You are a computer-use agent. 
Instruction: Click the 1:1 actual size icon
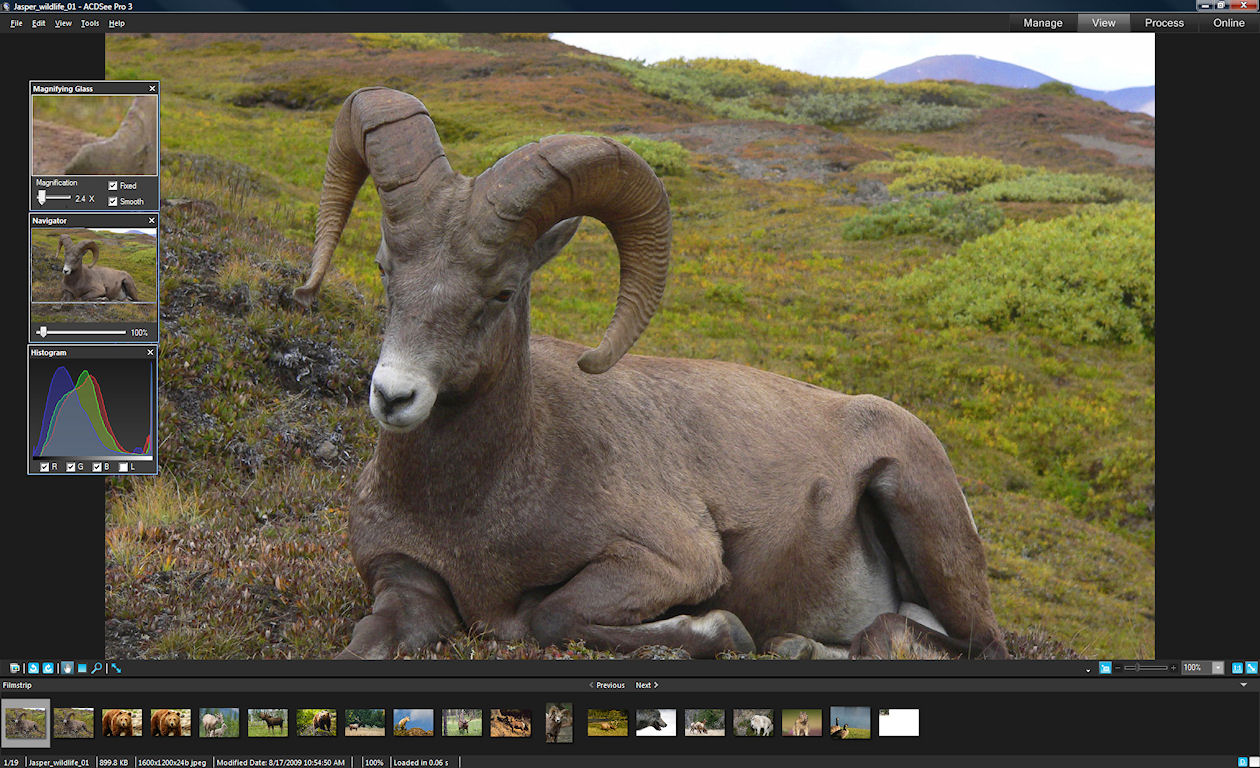coord(1237,668)
